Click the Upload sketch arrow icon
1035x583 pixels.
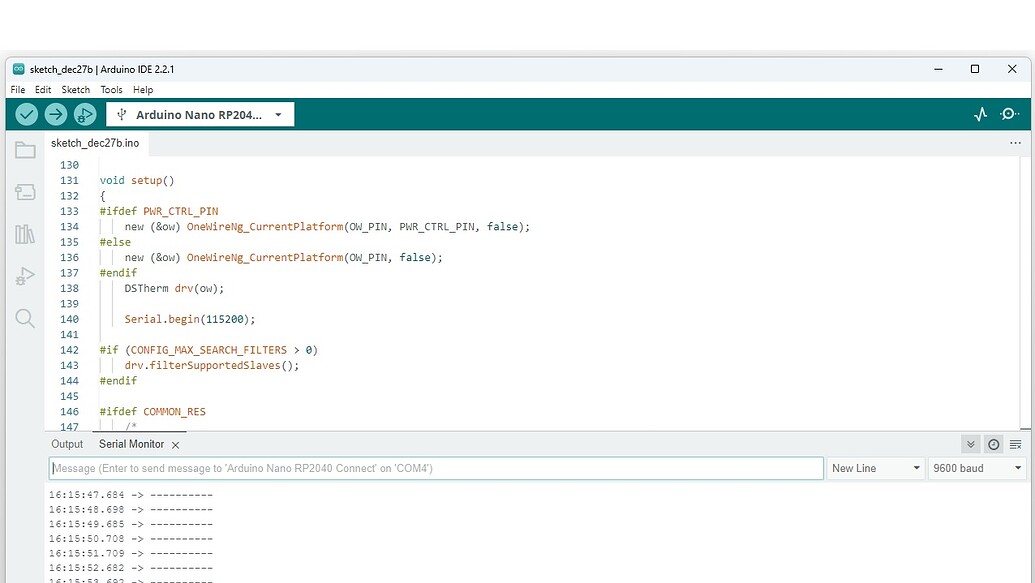tap(56, 114)
